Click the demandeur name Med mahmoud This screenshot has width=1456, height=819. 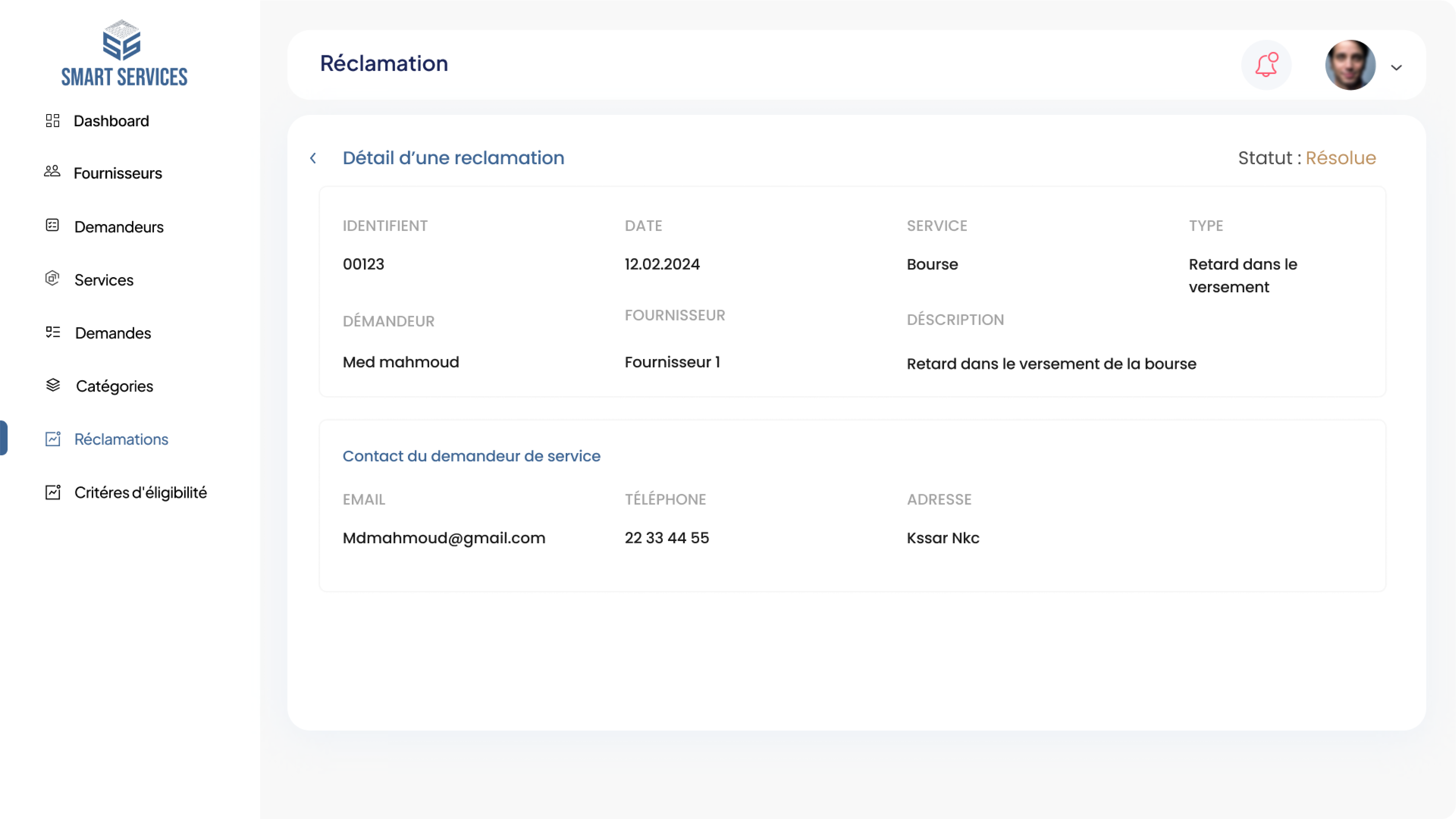(x=401, y=362)
